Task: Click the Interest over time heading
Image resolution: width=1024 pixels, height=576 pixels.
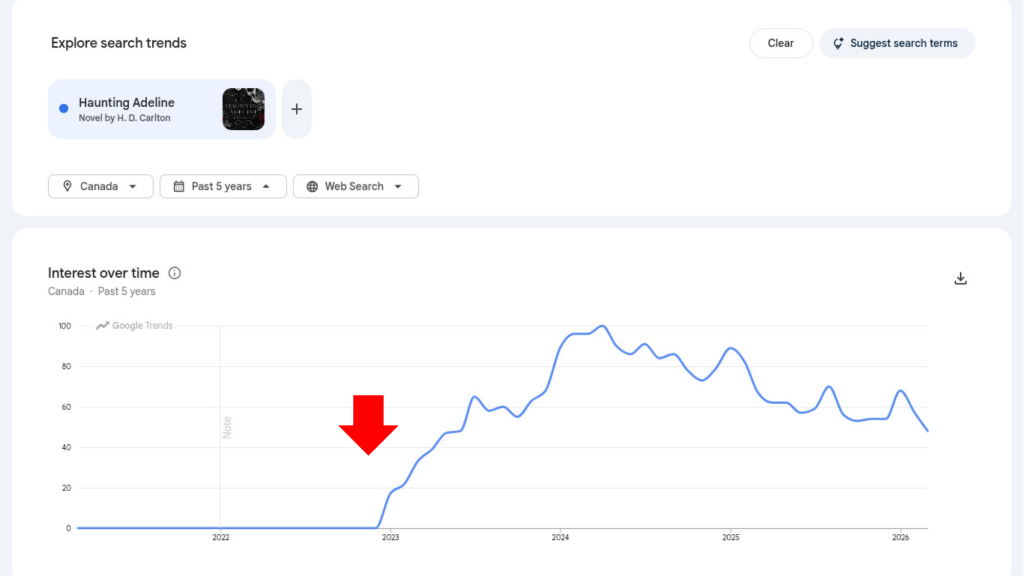Action: tap(103, 273)
